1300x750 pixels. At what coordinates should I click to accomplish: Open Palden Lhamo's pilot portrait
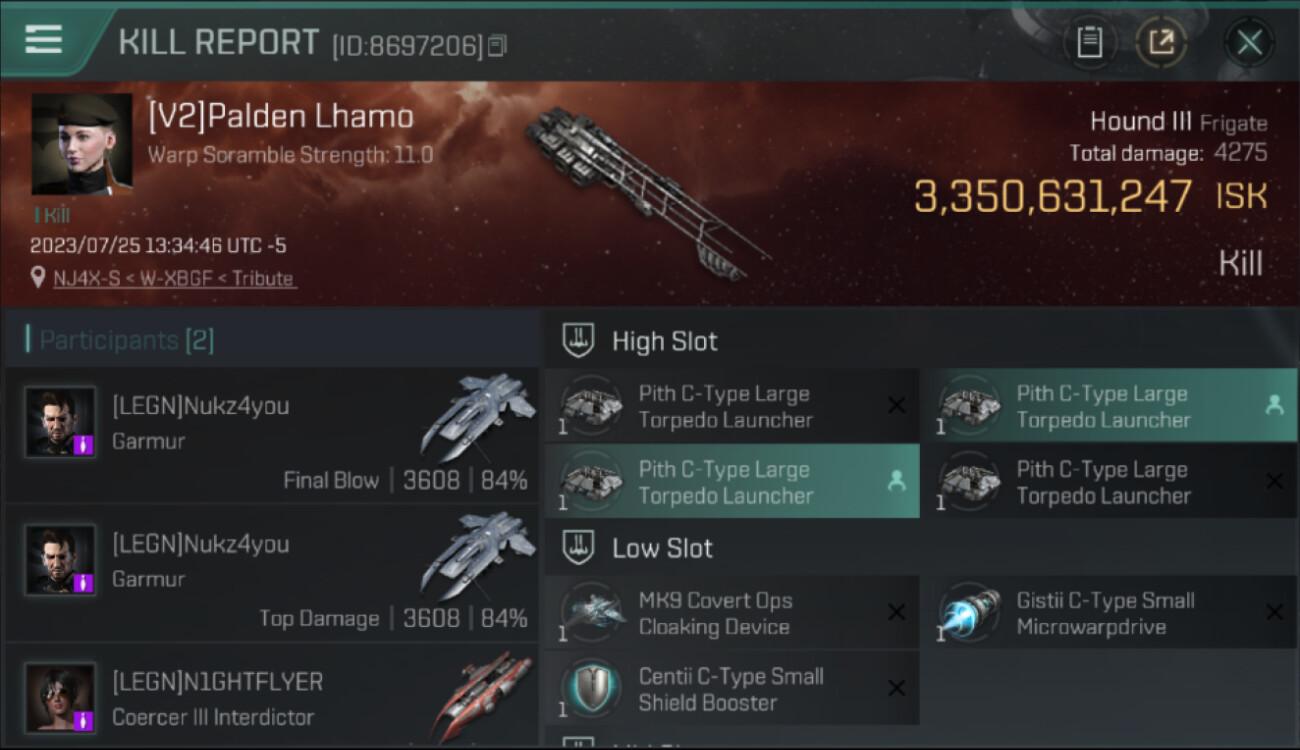82,144
